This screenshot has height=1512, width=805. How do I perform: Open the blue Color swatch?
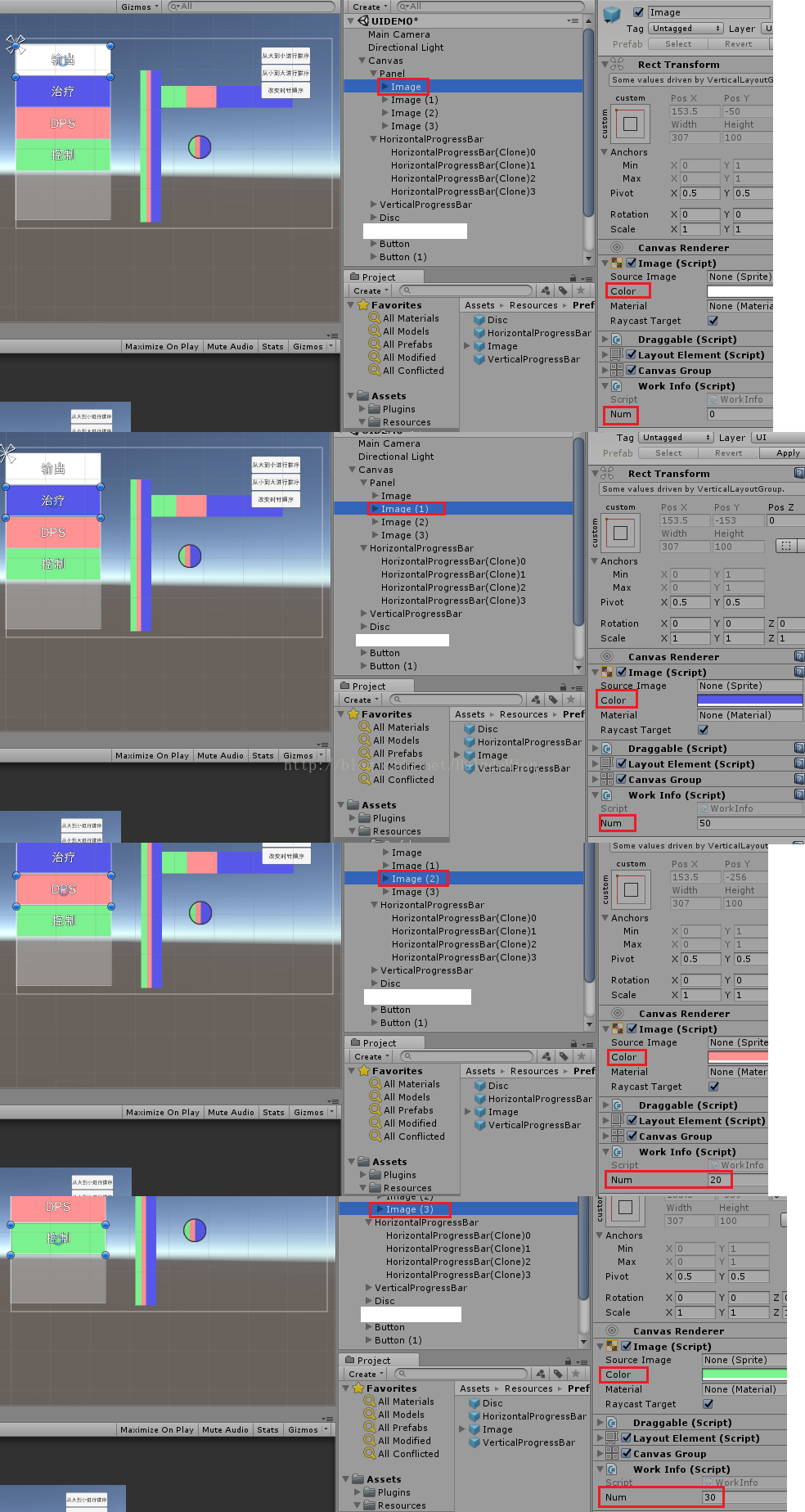point(750,700)
